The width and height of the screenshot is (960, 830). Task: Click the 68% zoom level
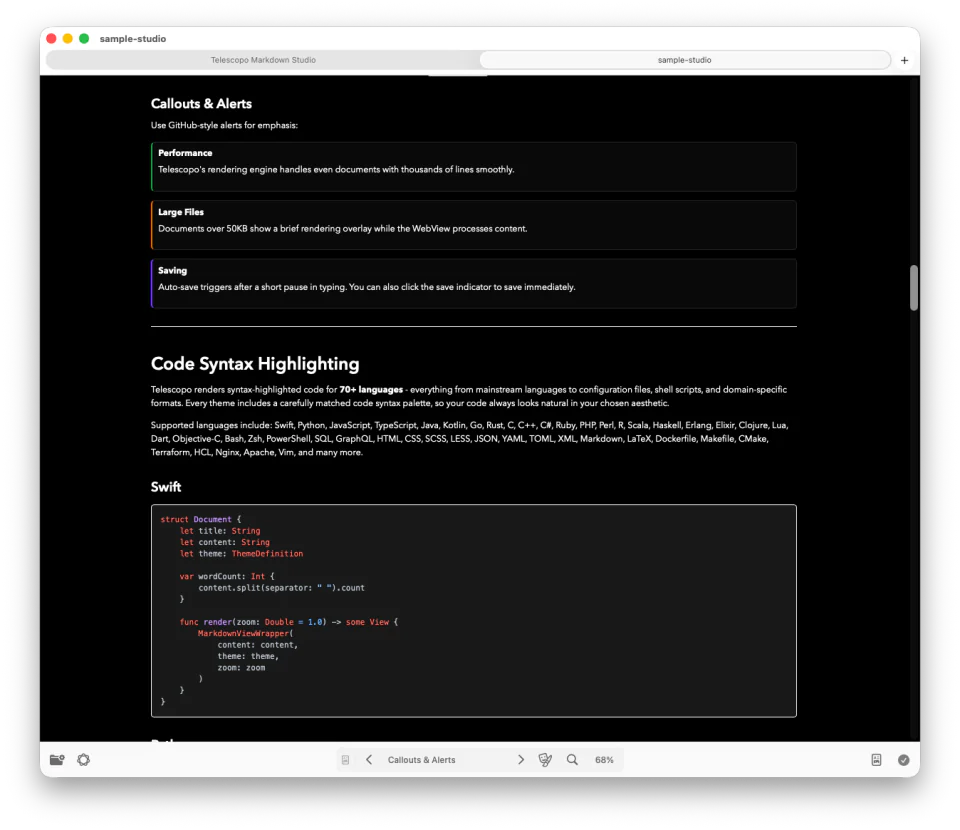(604, 760)
